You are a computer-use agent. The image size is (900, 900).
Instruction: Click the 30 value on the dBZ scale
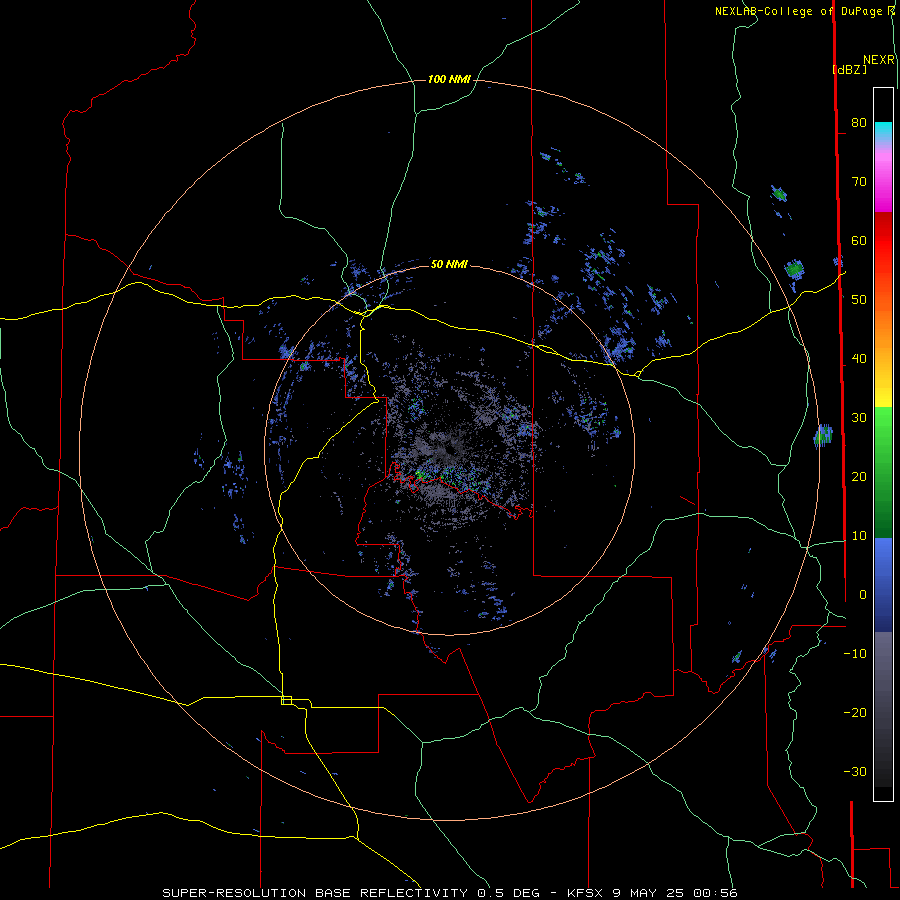coord(859,418)
